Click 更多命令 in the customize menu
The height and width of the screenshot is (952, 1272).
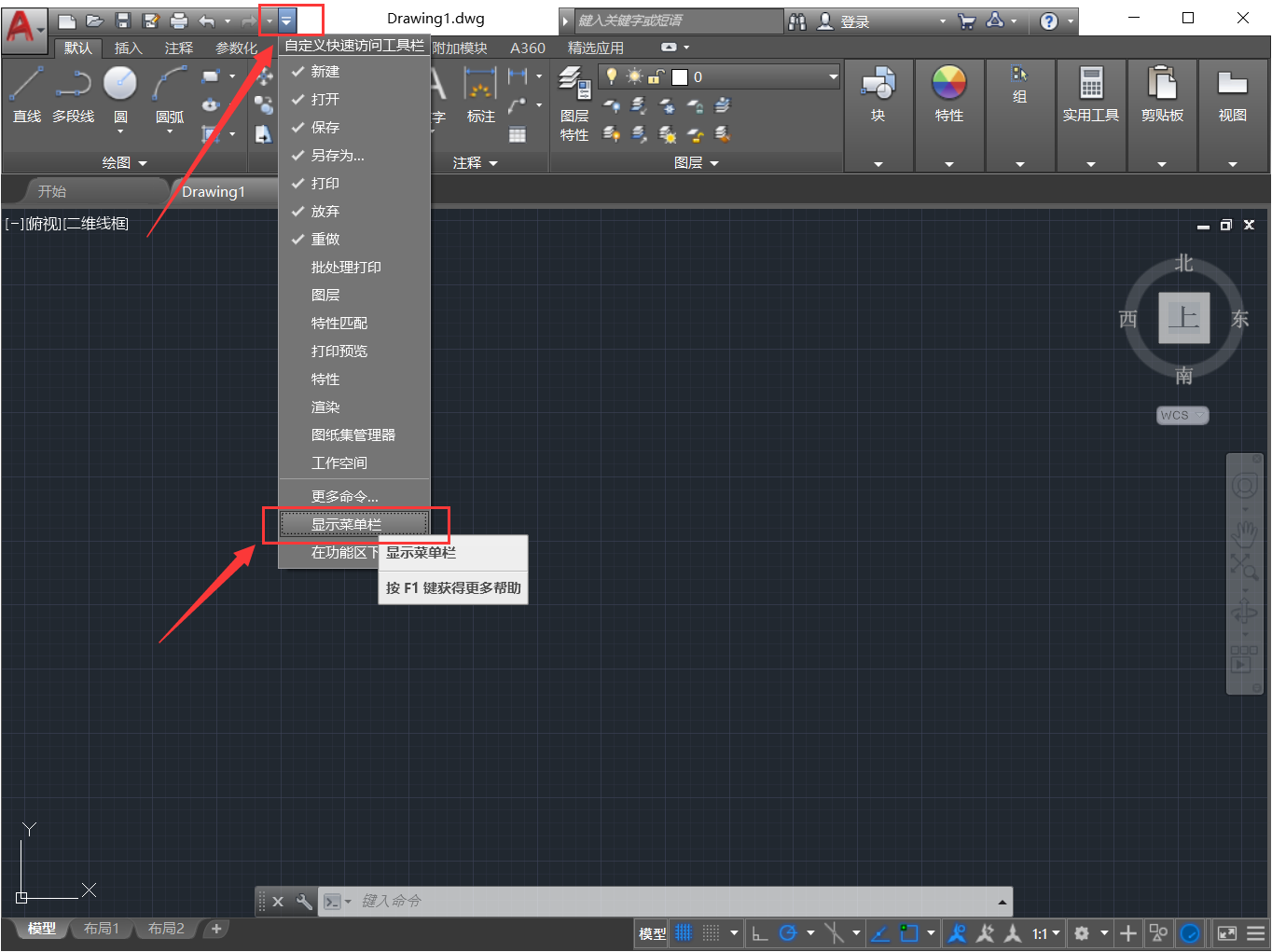(x=344, y=495)
